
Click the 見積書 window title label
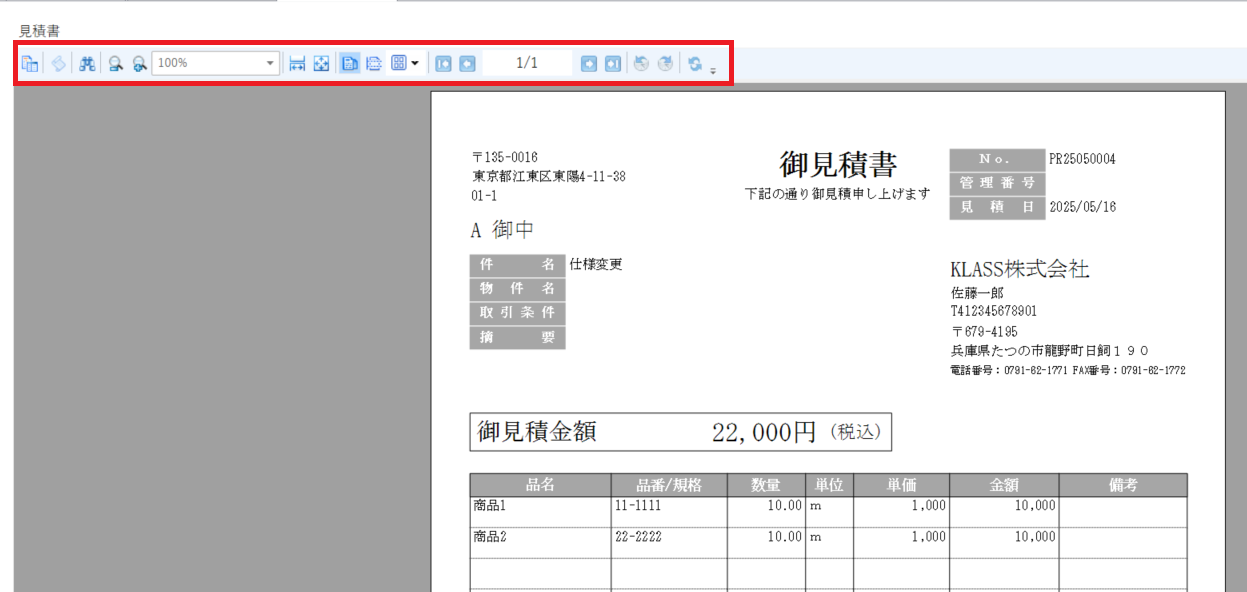[39, 31]
